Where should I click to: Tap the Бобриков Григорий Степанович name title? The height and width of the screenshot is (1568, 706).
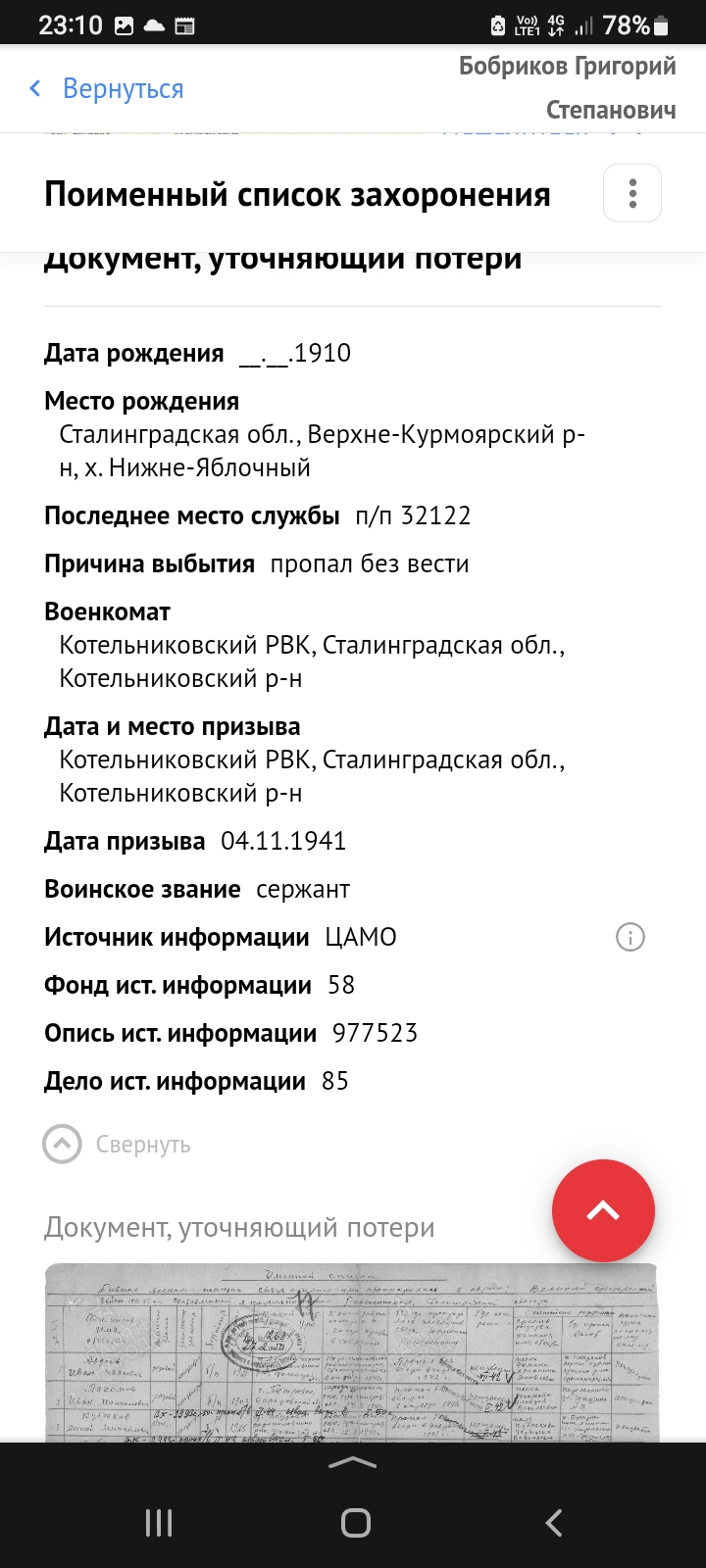pos(568,88)
